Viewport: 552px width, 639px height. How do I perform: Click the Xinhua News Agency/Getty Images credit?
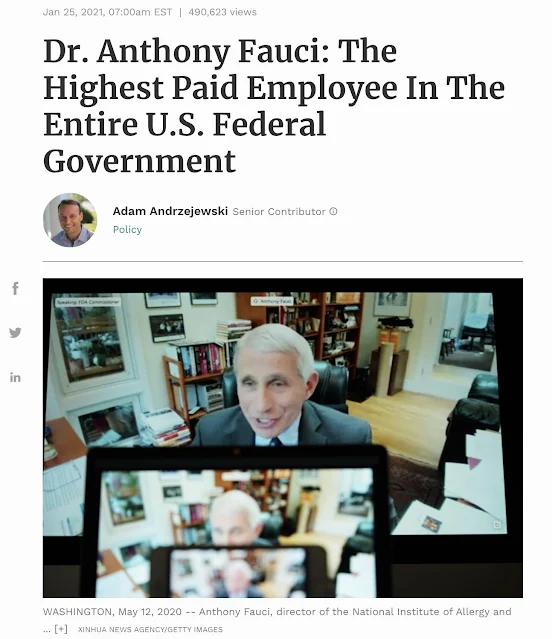click(150, 629)
